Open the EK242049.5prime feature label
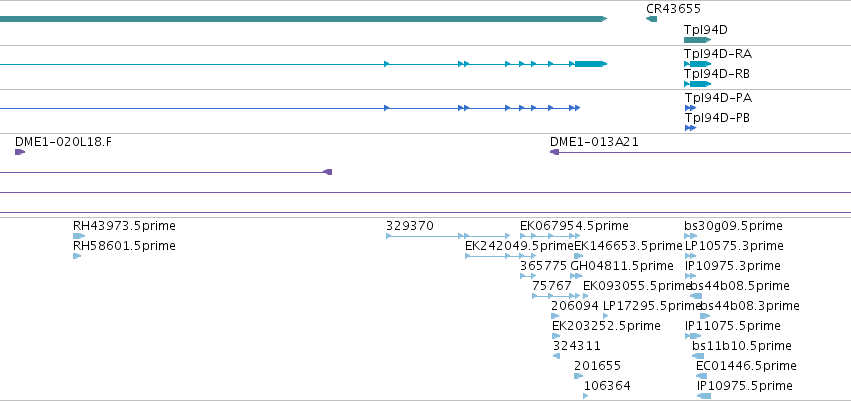The height and width of the screenshot is (401, 851). click(519, 246)
